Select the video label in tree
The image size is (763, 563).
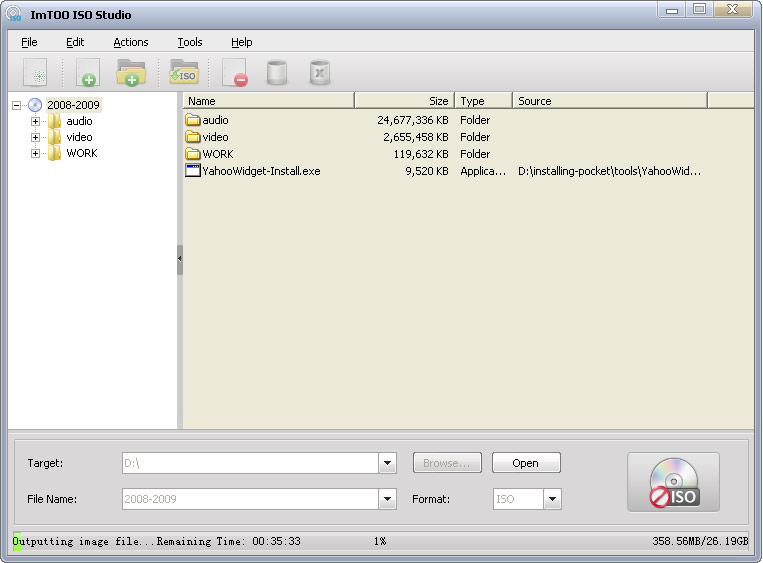(x=79, y=137)
